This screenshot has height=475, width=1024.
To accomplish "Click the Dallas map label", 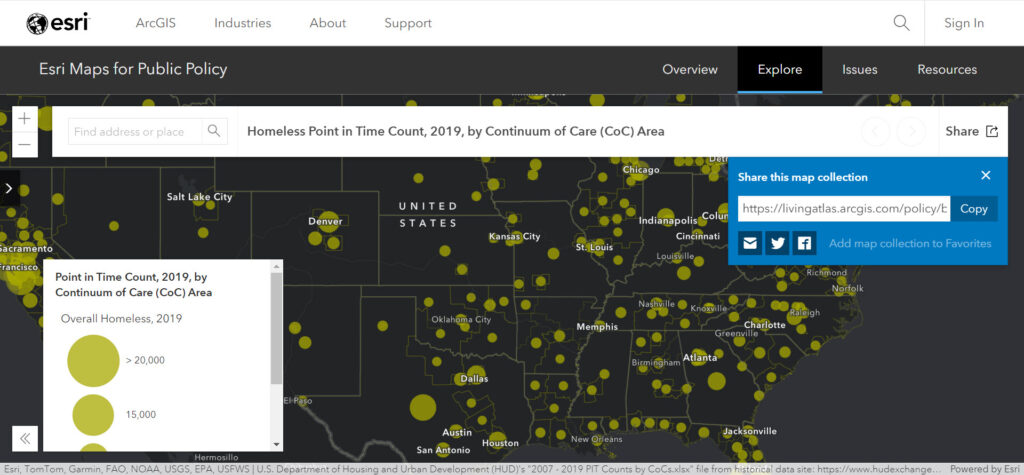I will (474, 378).
